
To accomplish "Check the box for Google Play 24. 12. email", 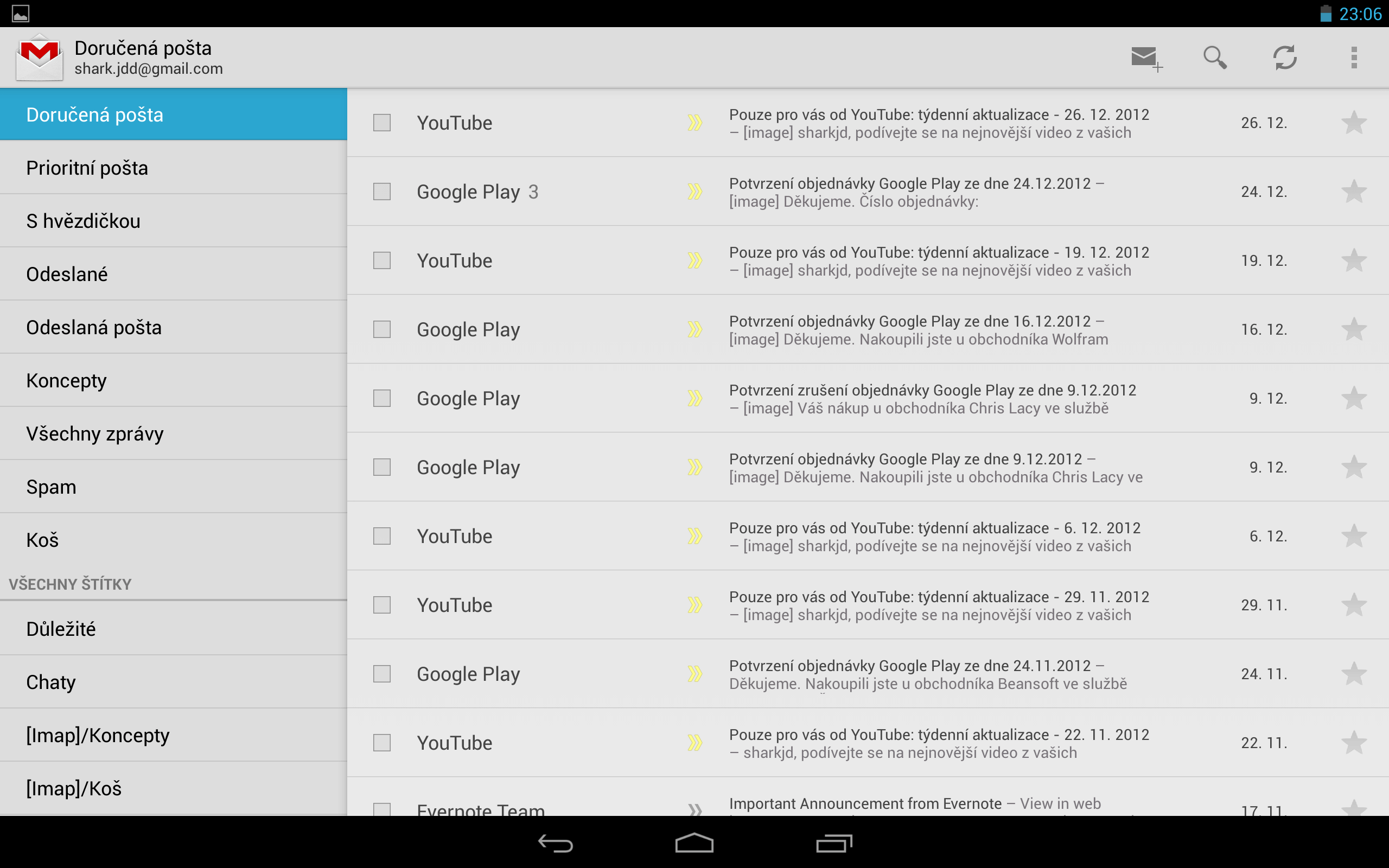I will (x=381, y=192).
